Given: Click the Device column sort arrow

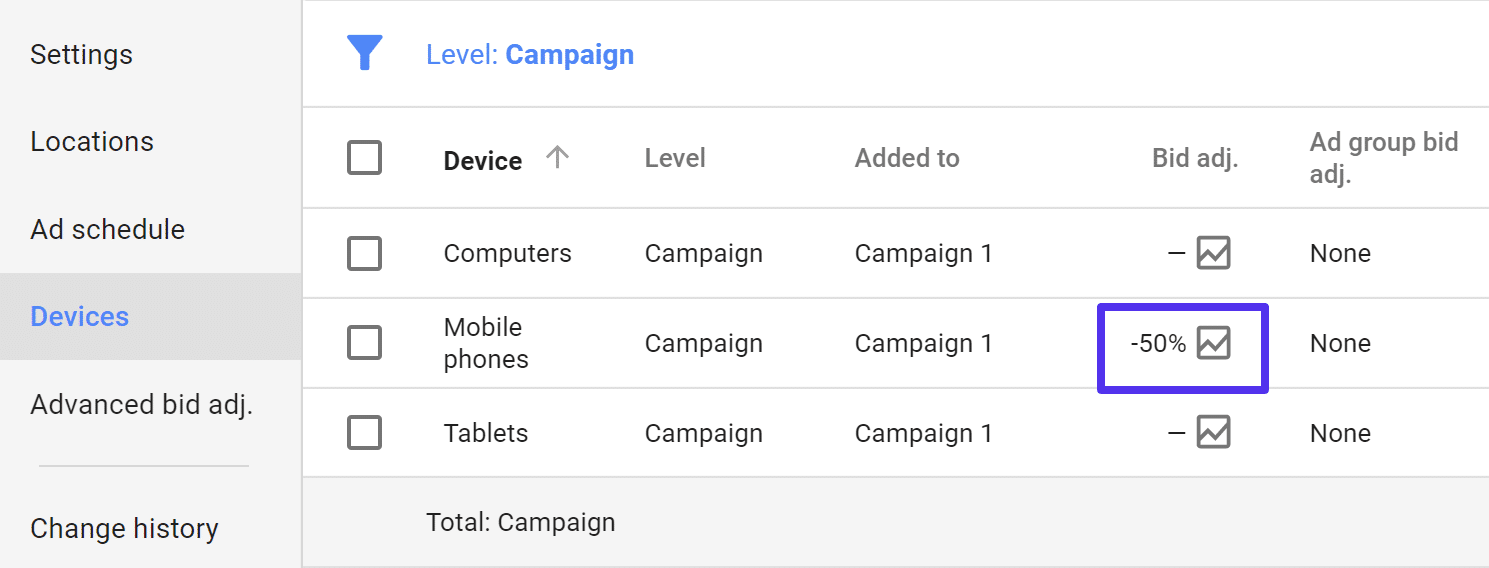Looking at the screenshot, I should [x=557, y=157].
